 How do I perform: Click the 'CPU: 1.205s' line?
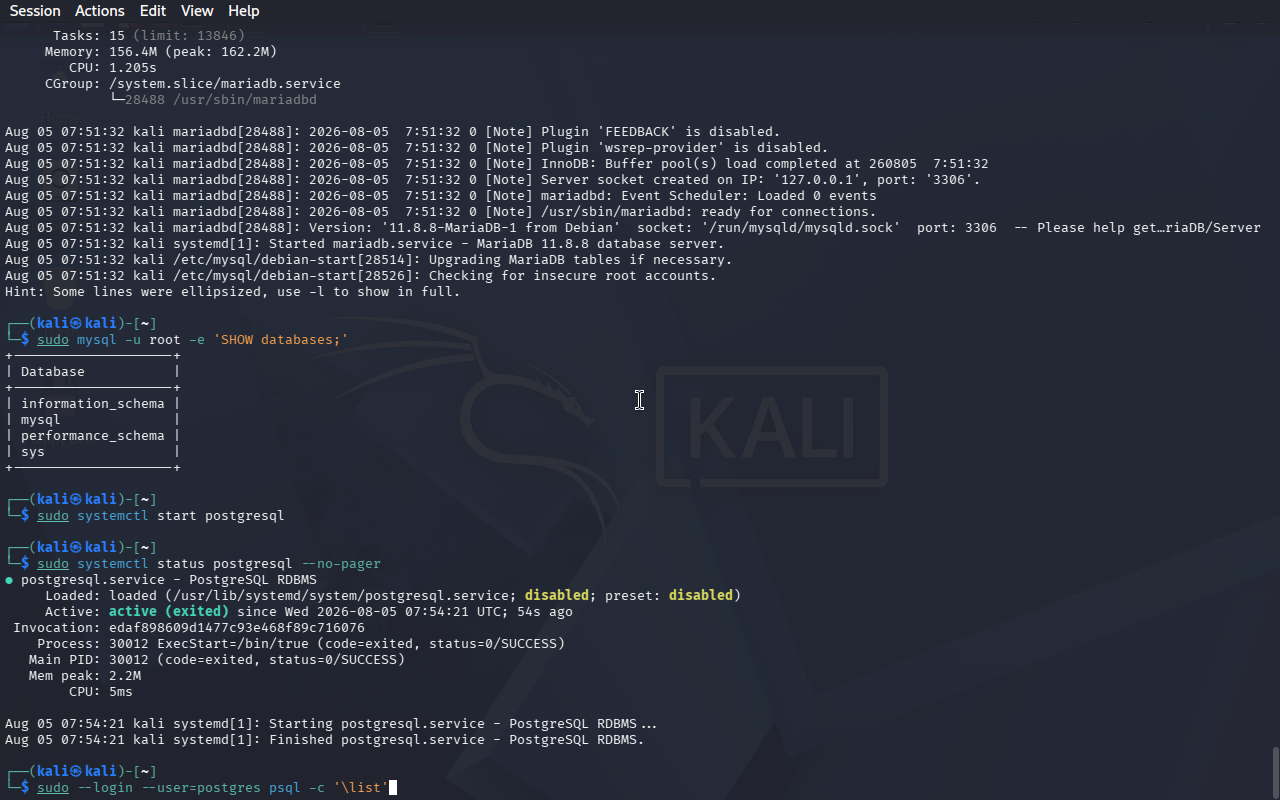pyautogui.click(x=113, y=68)
